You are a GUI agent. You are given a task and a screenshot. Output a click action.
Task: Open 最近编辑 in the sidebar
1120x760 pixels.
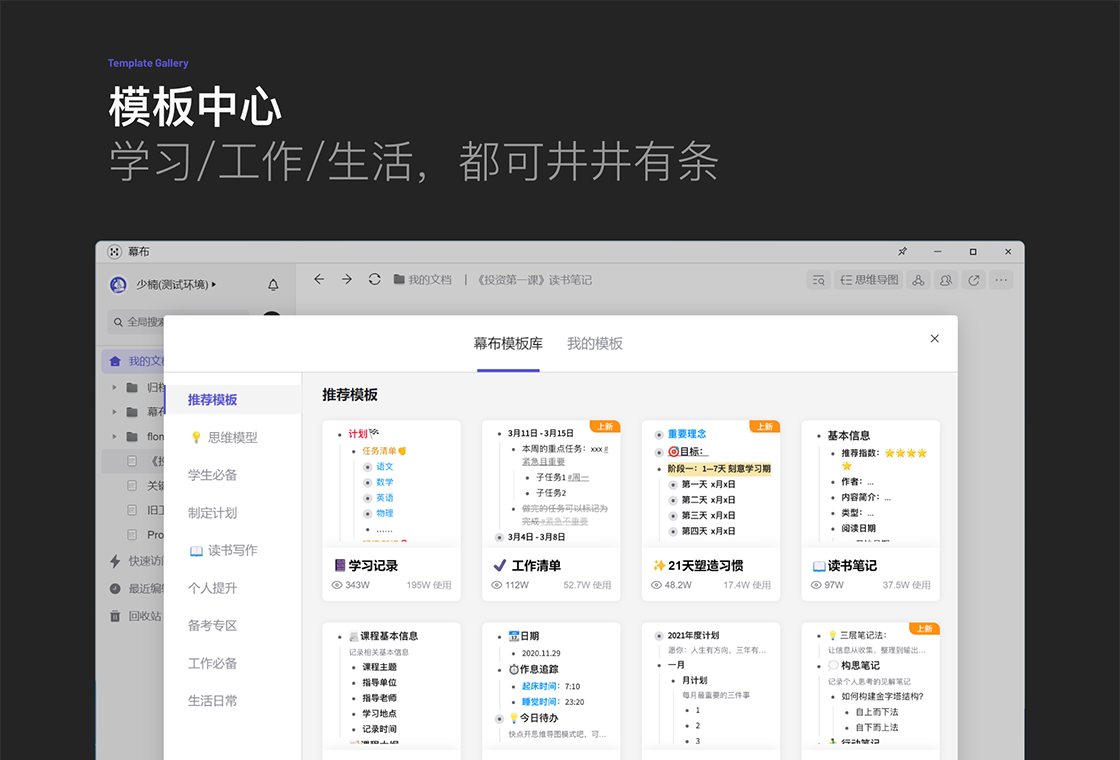coord(136,589)
